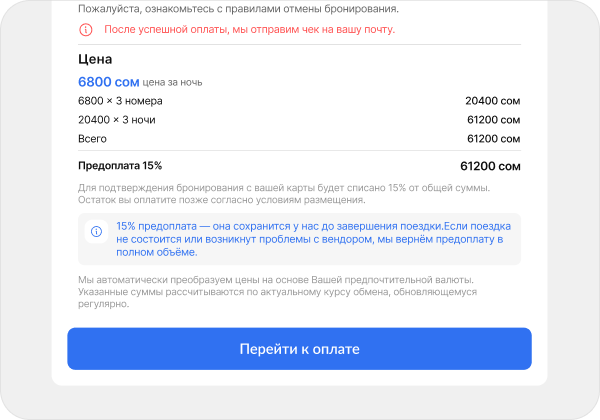The width and height of the screenshot is (600, 420).
Task: Select the red receipt notice text
Action: pos(249,30)
